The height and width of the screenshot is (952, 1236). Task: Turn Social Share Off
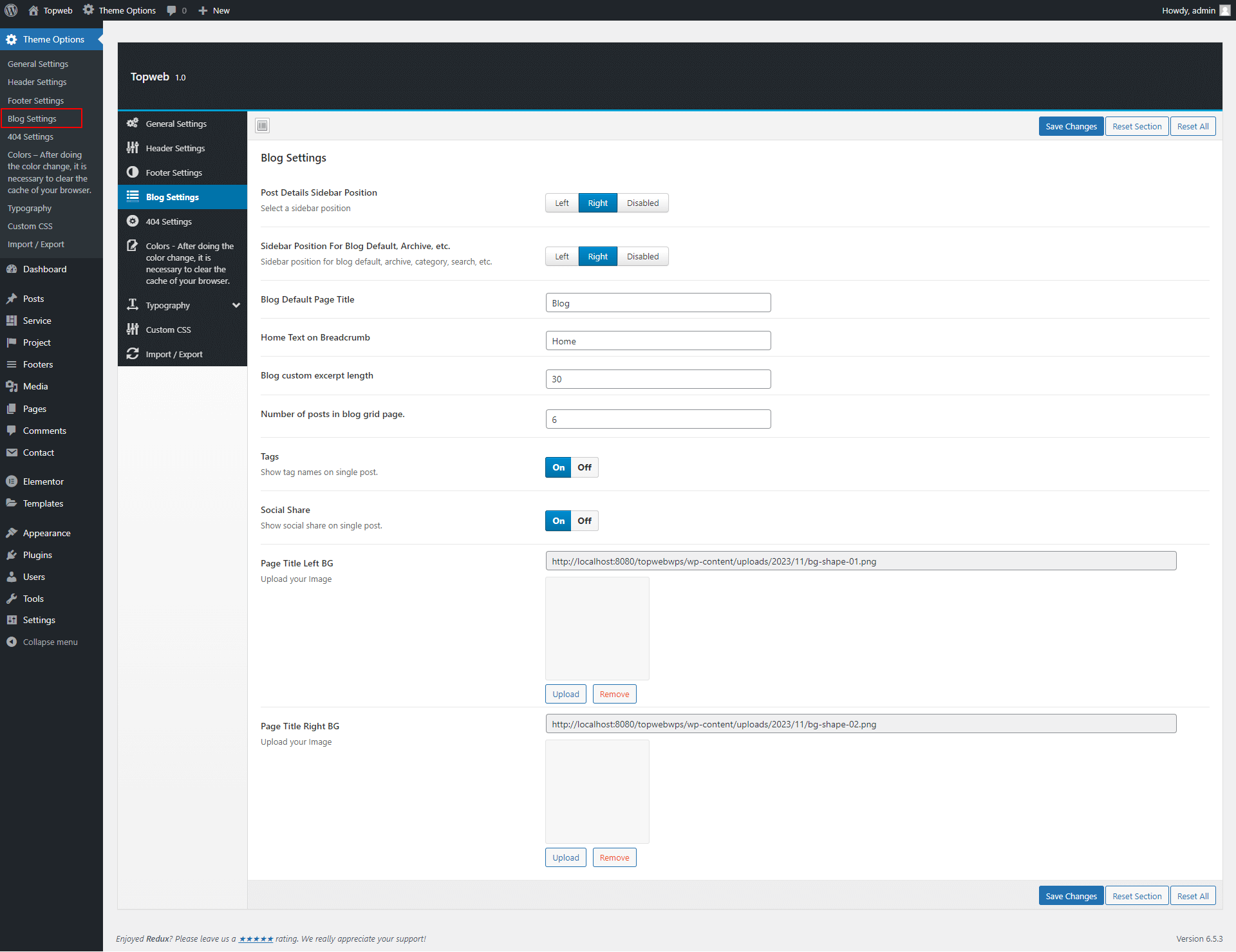[x=585, y=521]
